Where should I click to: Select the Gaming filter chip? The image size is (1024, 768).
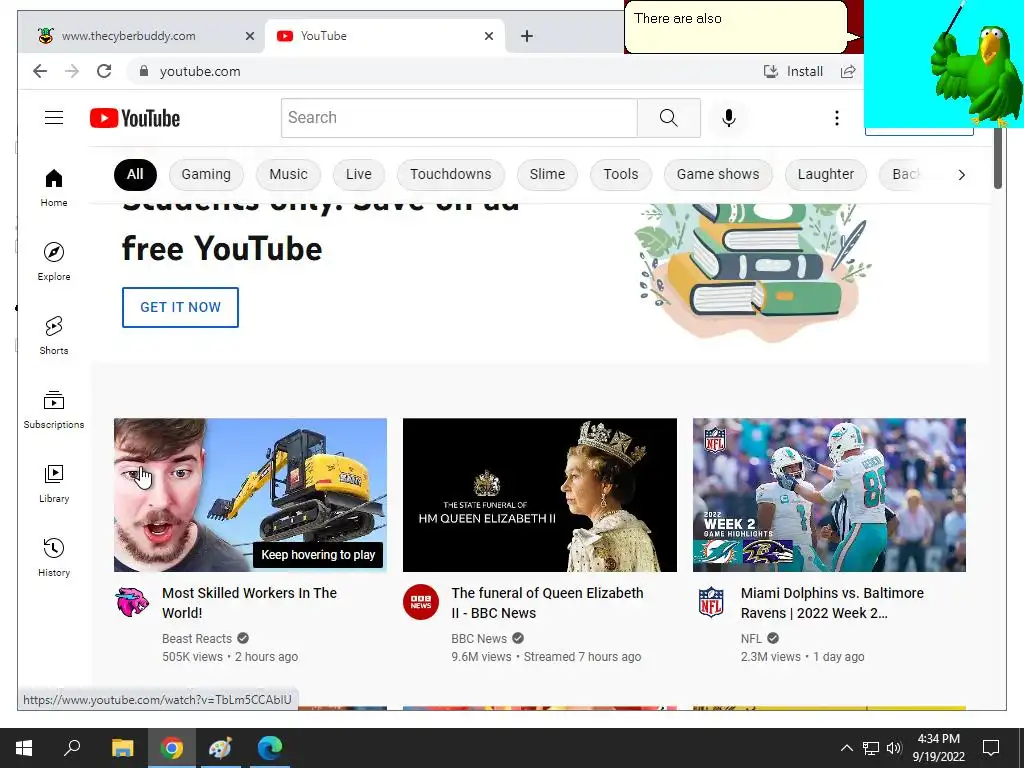click(206, 174)
